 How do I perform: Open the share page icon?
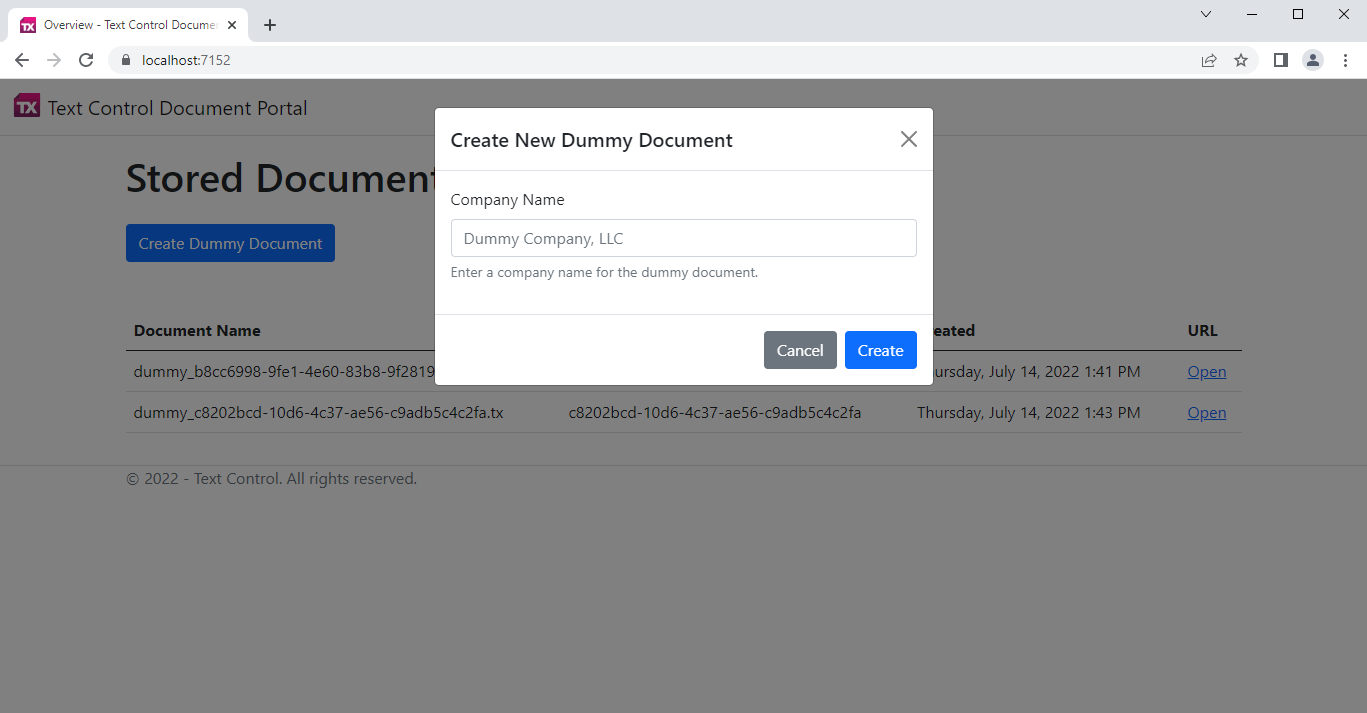point(1209,60)
